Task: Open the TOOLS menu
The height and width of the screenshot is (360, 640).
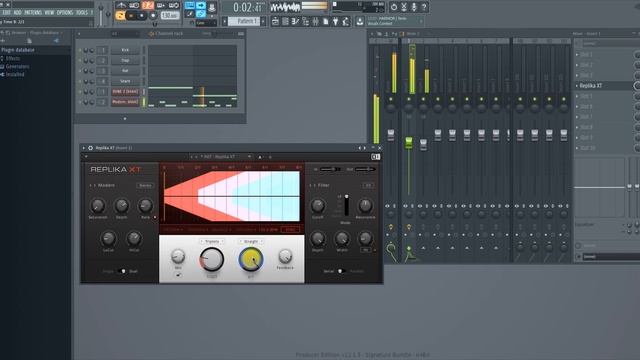Action: tap(82, 13)
